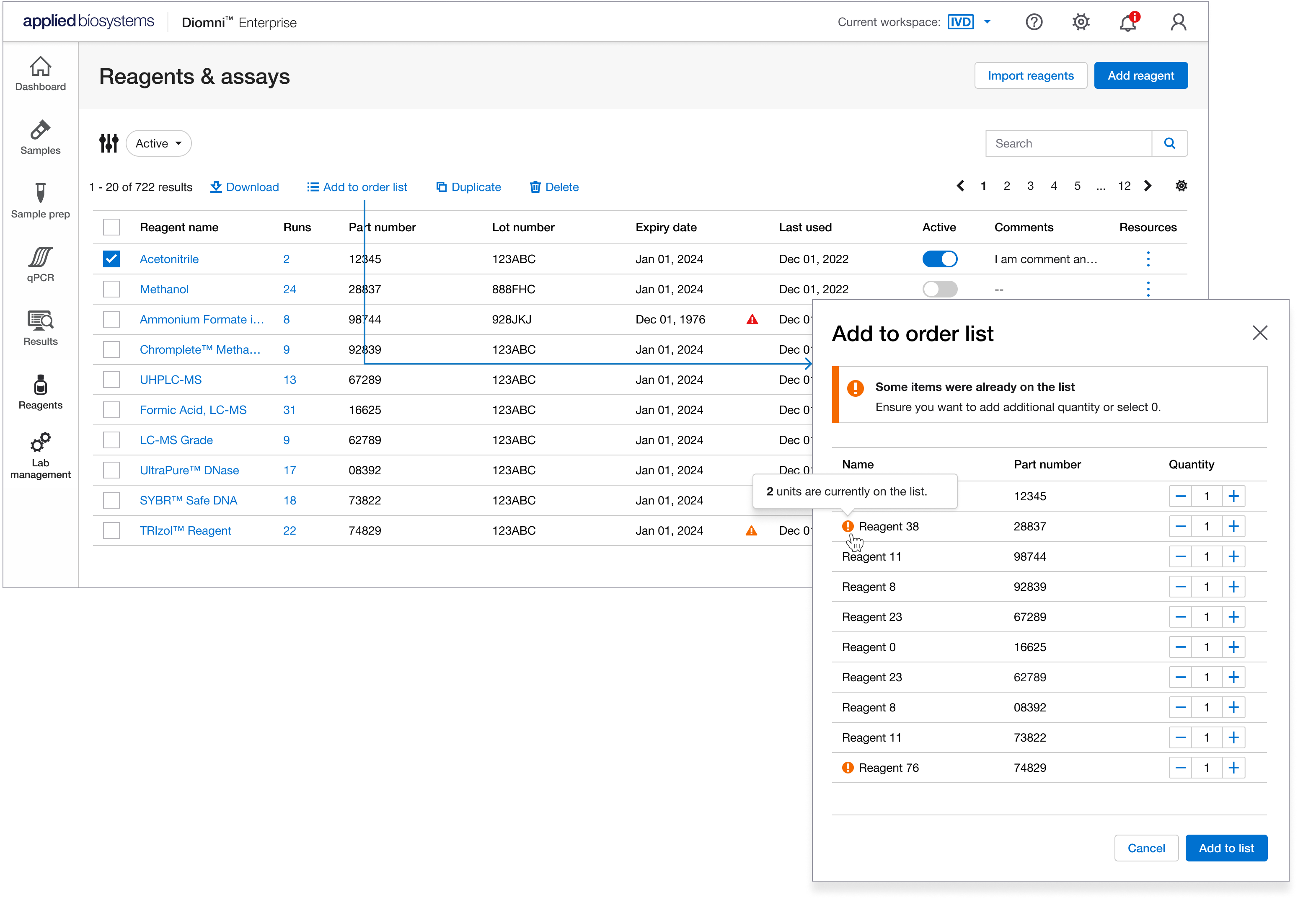Image resolution: width=1316 pixels, height=900 pixels.
Task: Go to Samples in sidebar
Action: [x=40, y=137]
